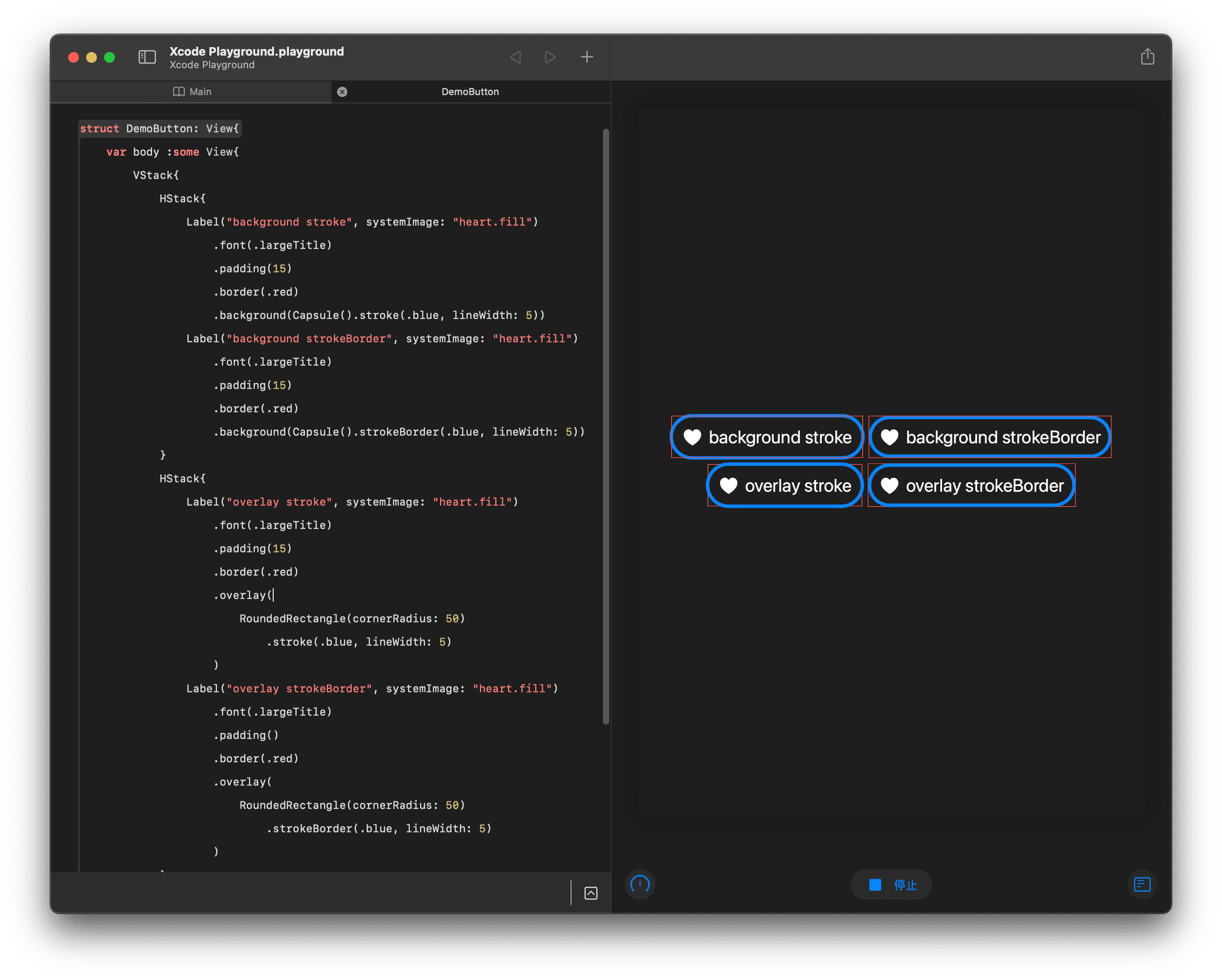1222x980 pixels.
Task: Click the back navigation arrow
Action: (x=515, y=57)
